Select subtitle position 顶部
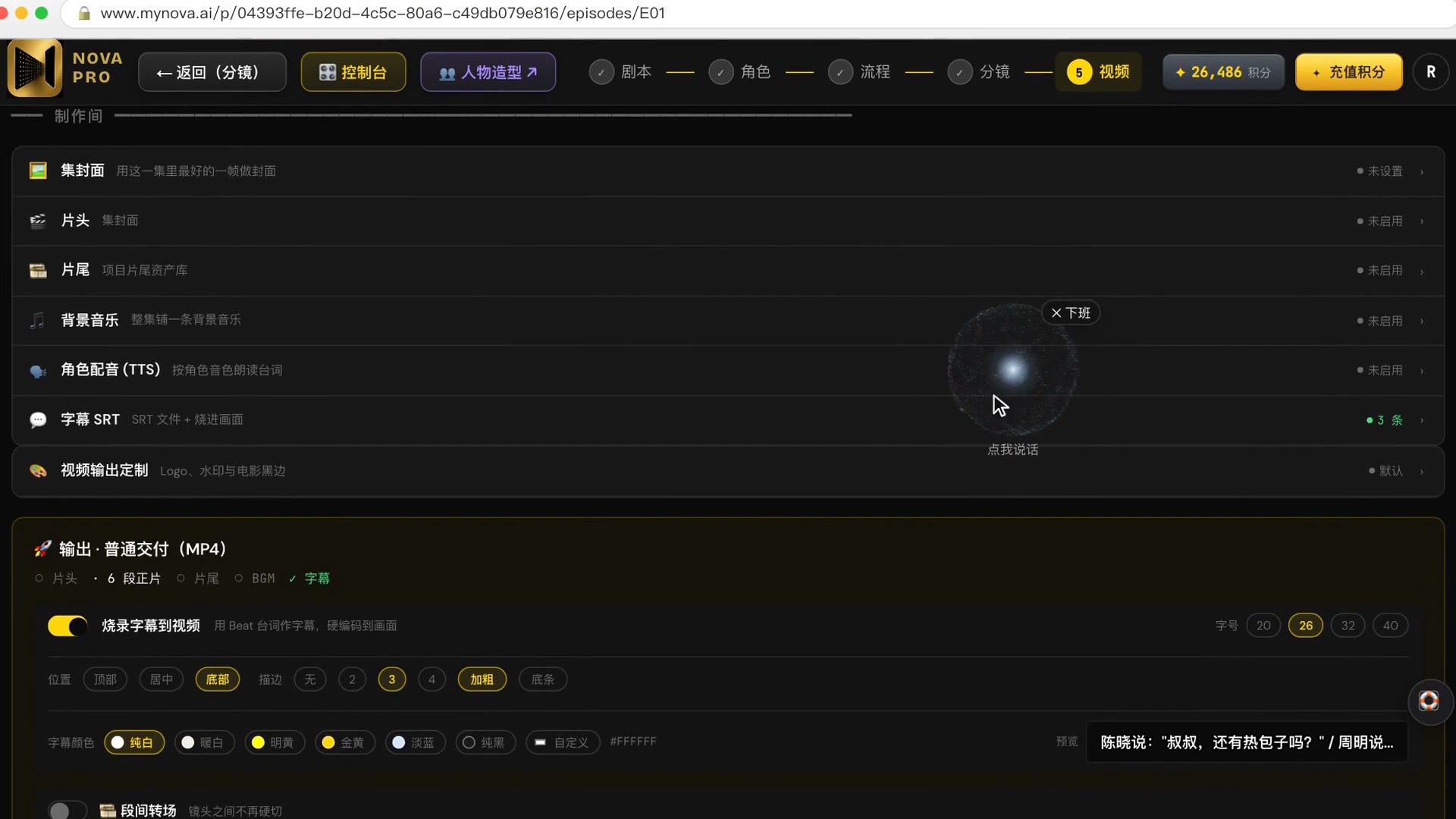Image resolution: width=1456 pixels, height=819 pixels. (105, 679)
